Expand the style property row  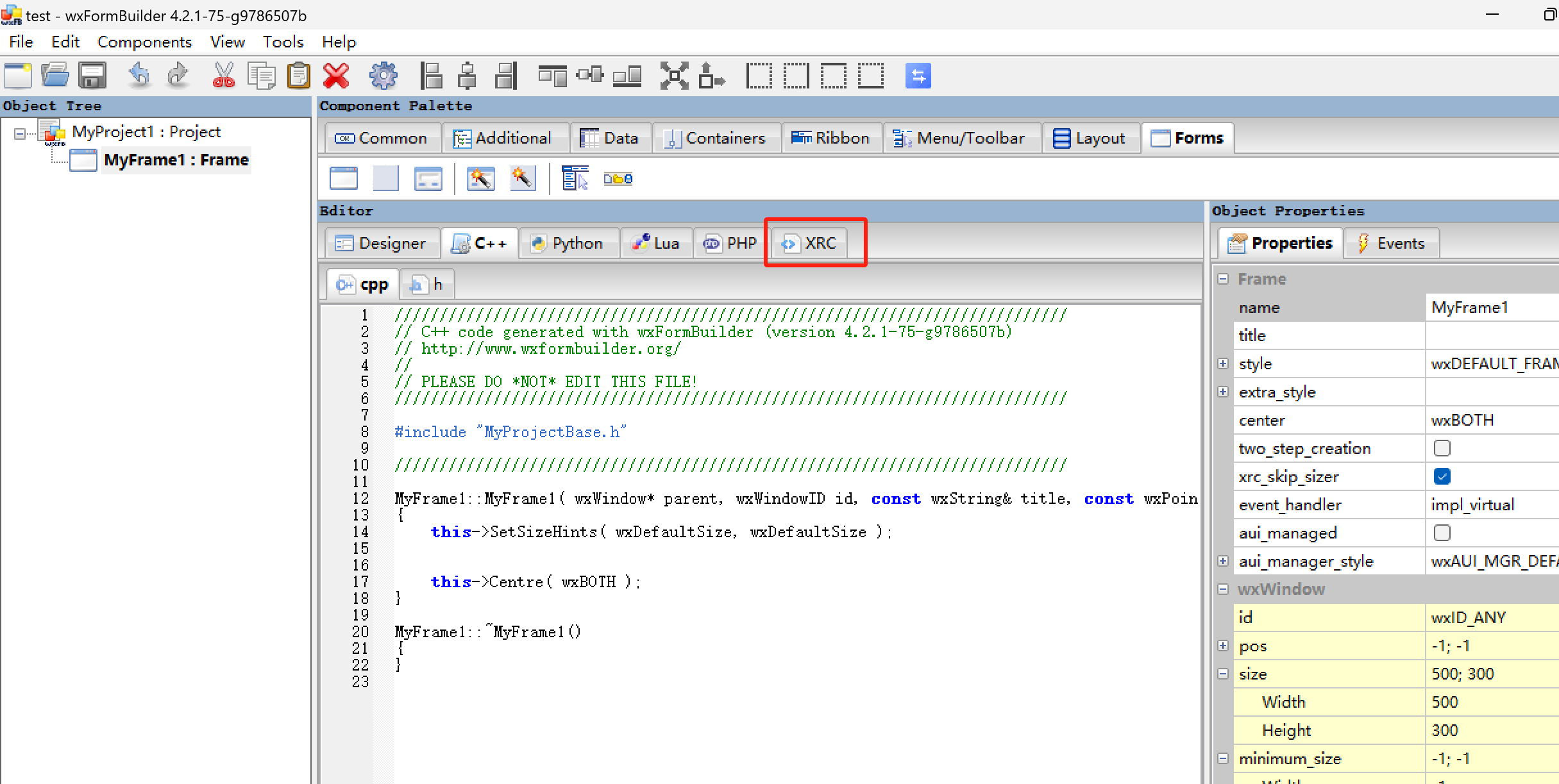click(1223, 363)
